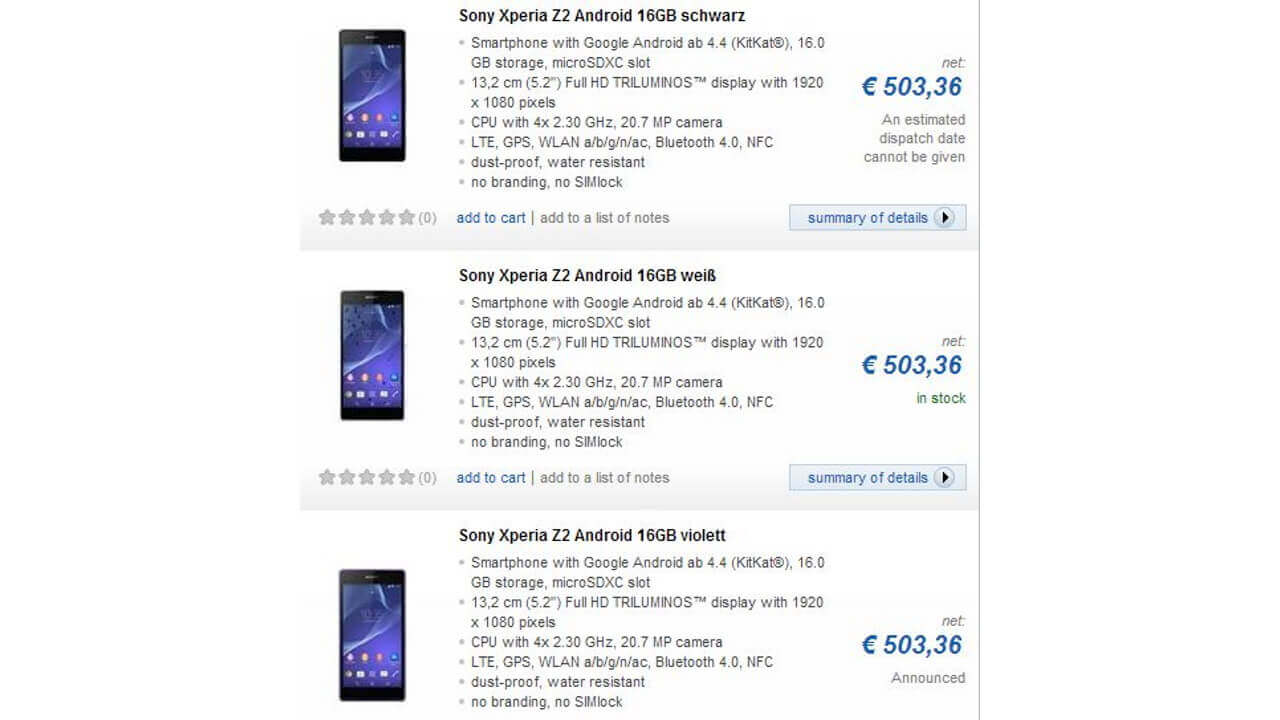The width and height of the screenshot is (1280, 720).
Task: Add the schwarz Xperia Z2 to cart
Action: point(490,217)
